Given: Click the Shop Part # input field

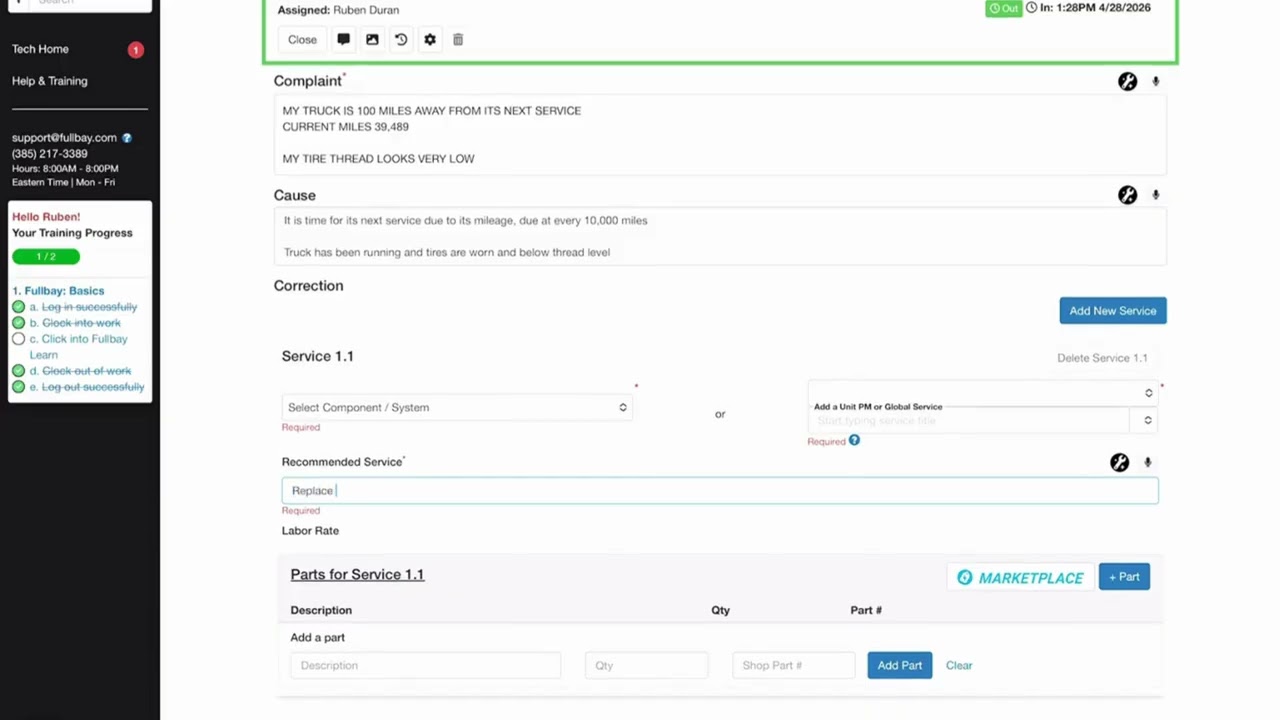Looking at the screenshot, I should 793,666.
